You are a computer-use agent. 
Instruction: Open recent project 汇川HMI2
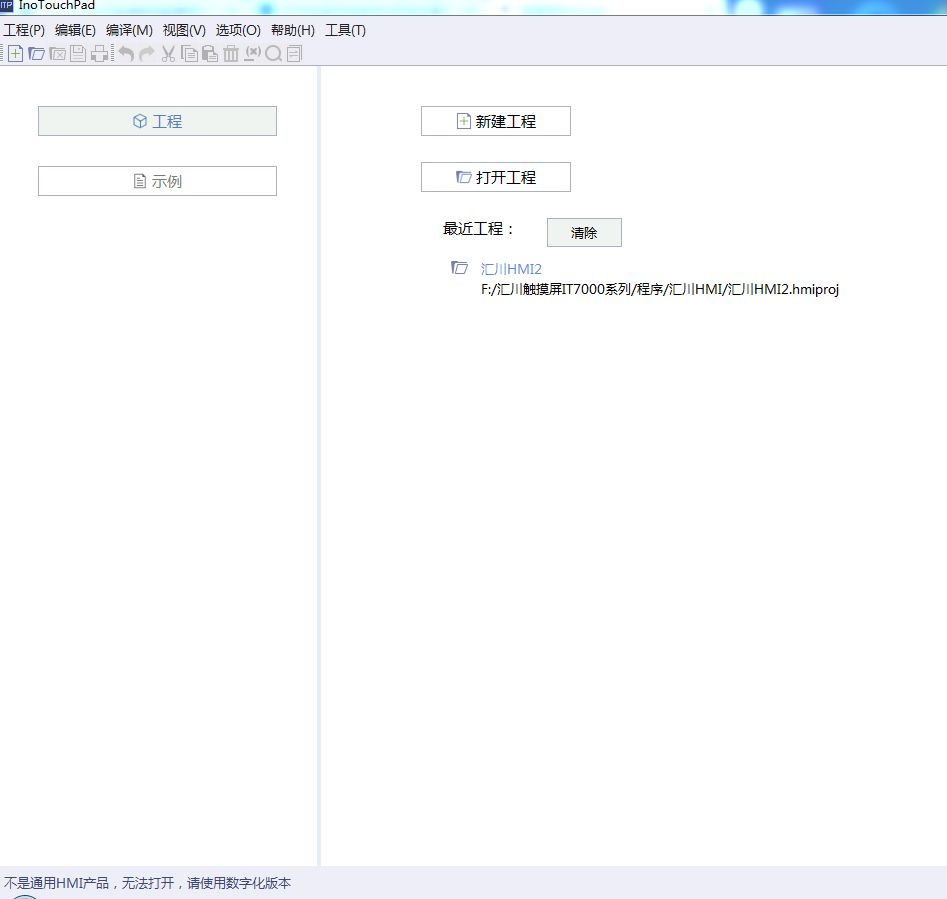511,269
